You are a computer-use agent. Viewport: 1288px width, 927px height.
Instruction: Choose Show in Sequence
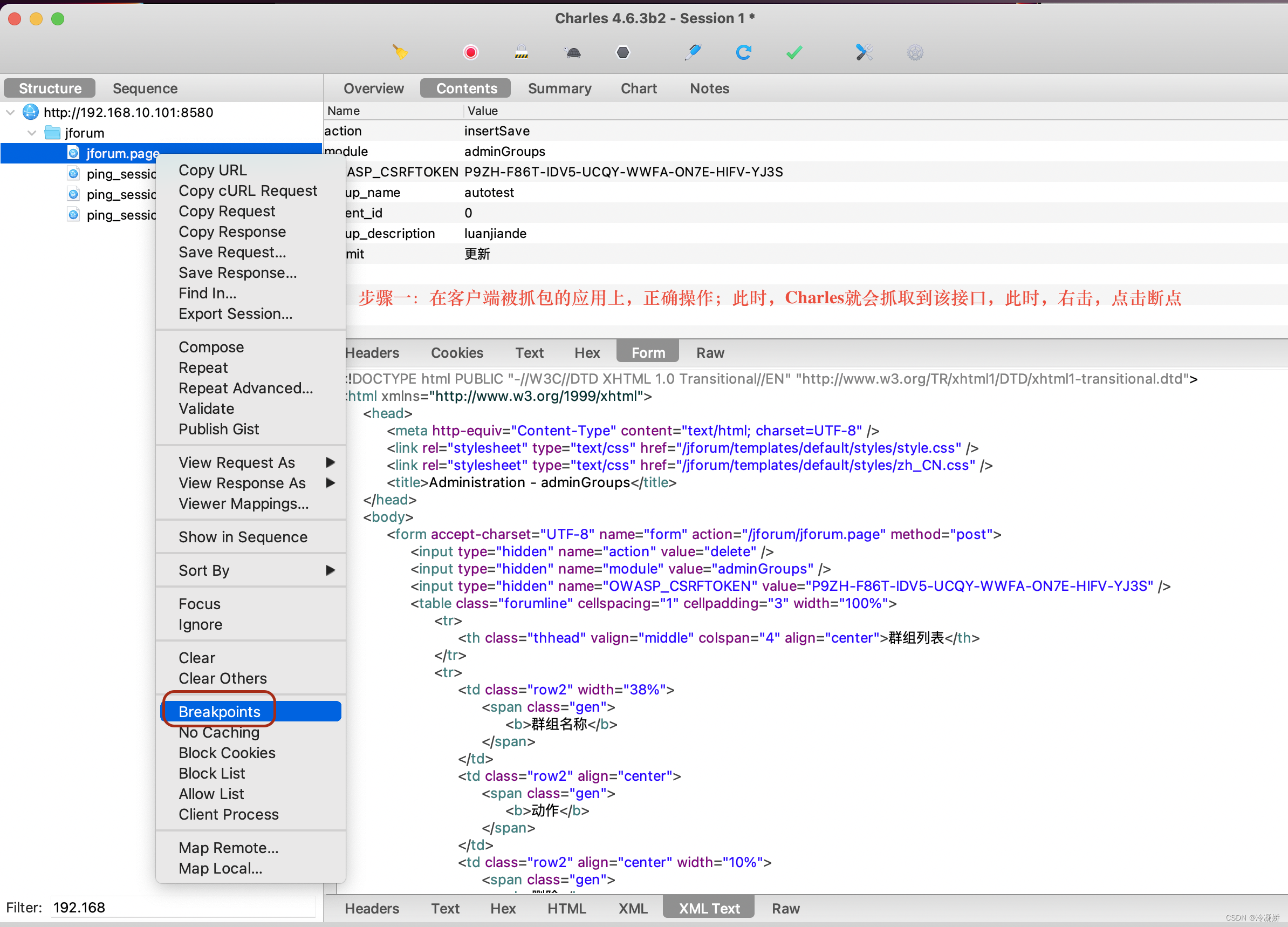coord(250,537)
